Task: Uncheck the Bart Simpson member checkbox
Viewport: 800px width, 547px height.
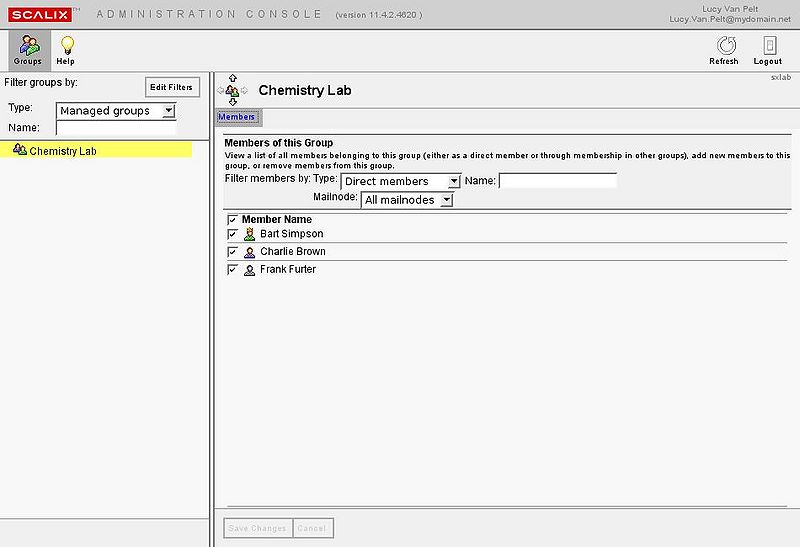Action: click(232, 234)
